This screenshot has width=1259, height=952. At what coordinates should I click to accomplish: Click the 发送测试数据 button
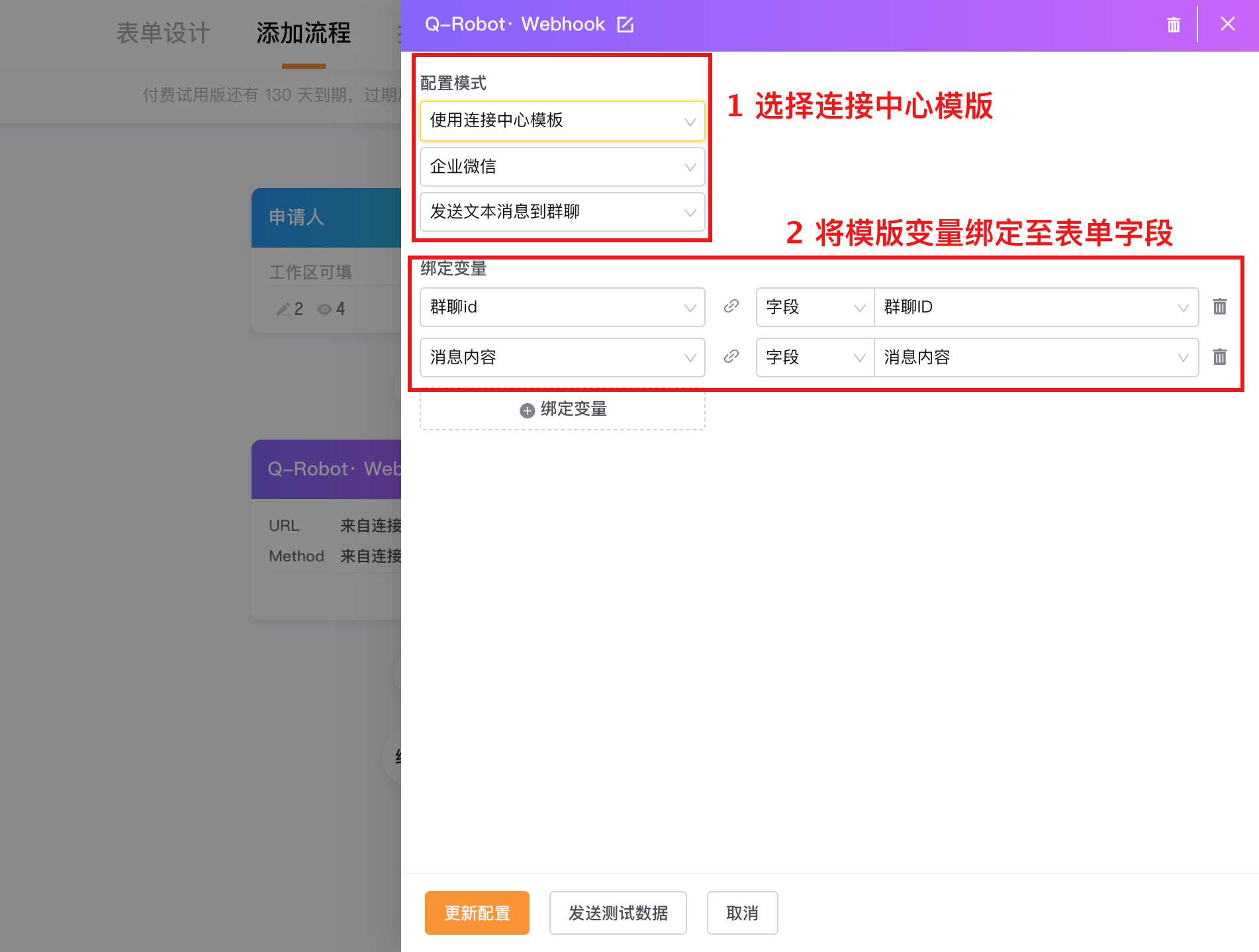pyautogui.click(x=618, y=913)
